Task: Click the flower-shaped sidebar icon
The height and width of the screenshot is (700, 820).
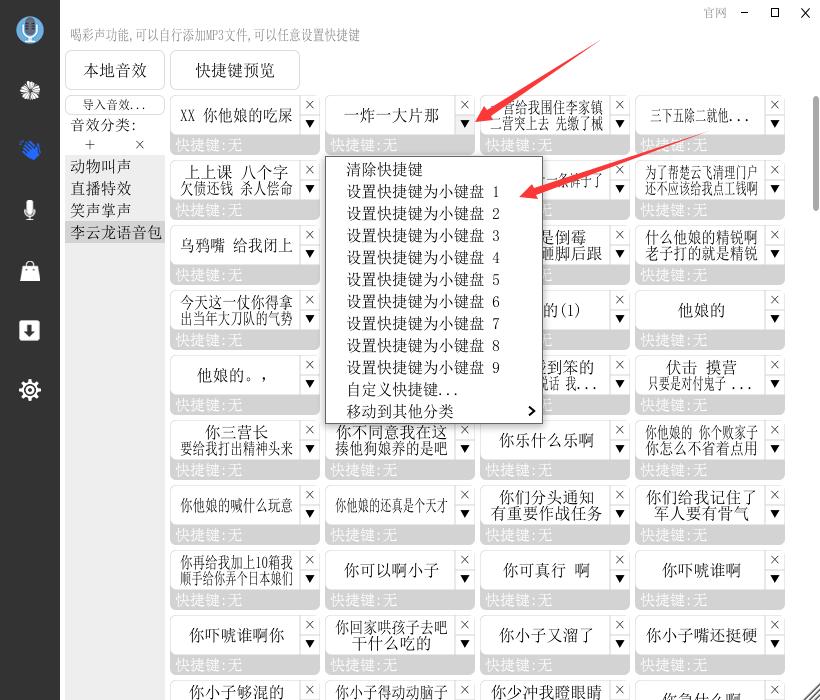Action: pyautogui.click(x=30, y=90)
